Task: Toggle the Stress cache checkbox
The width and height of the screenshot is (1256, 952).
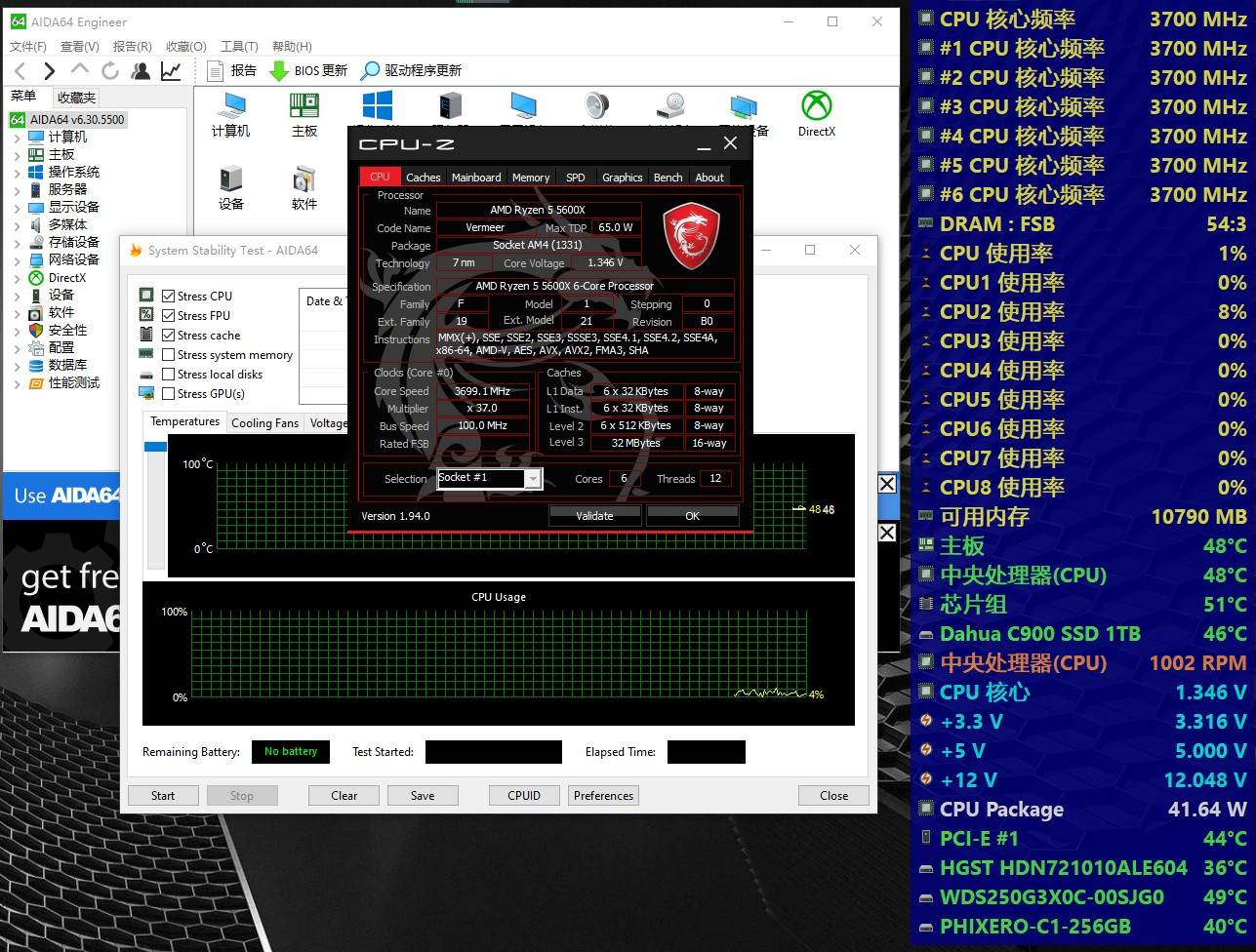Action: pos(169,336)
